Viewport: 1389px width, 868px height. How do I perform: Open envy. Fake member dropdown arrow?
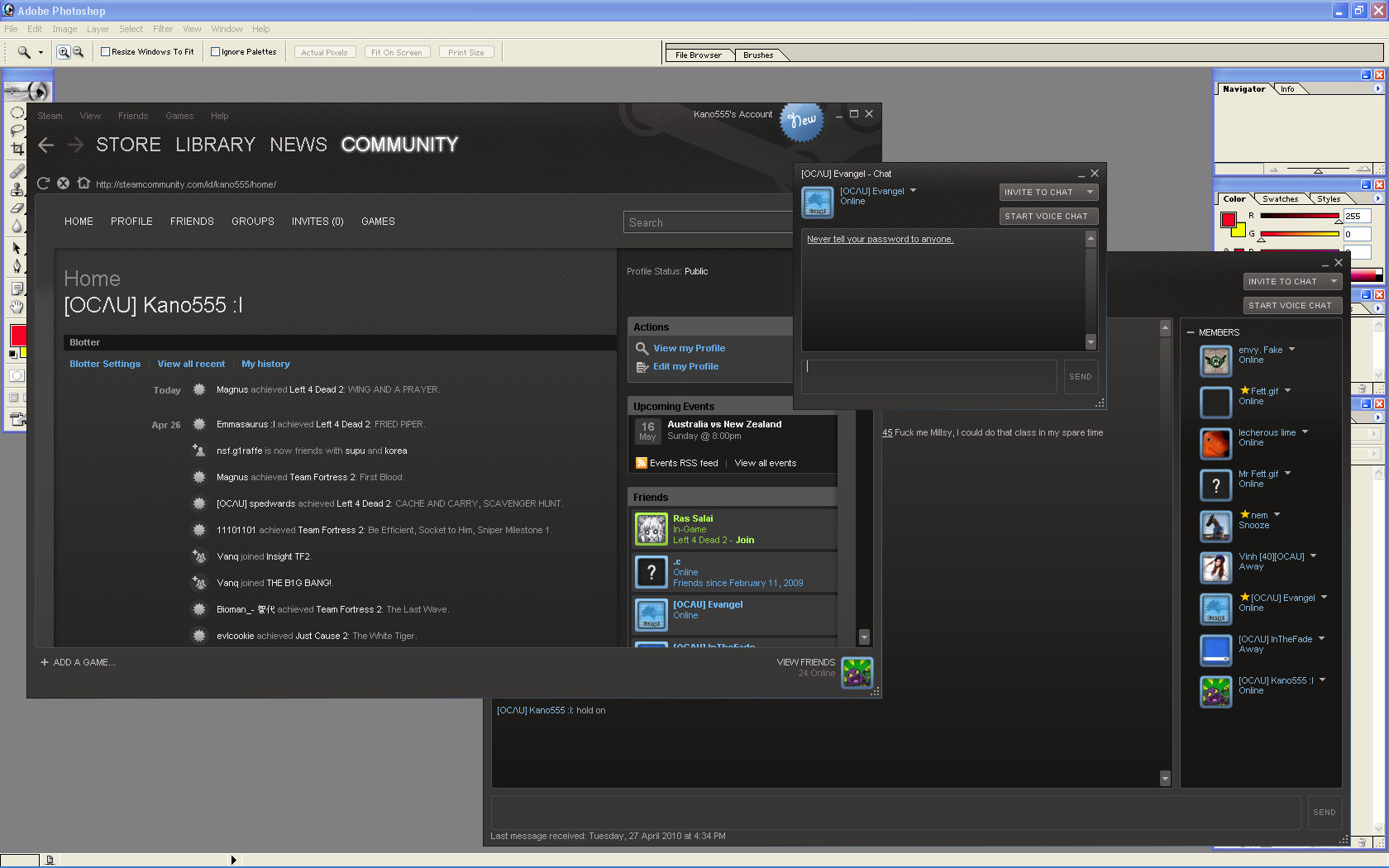click(x=1291, y=349)
